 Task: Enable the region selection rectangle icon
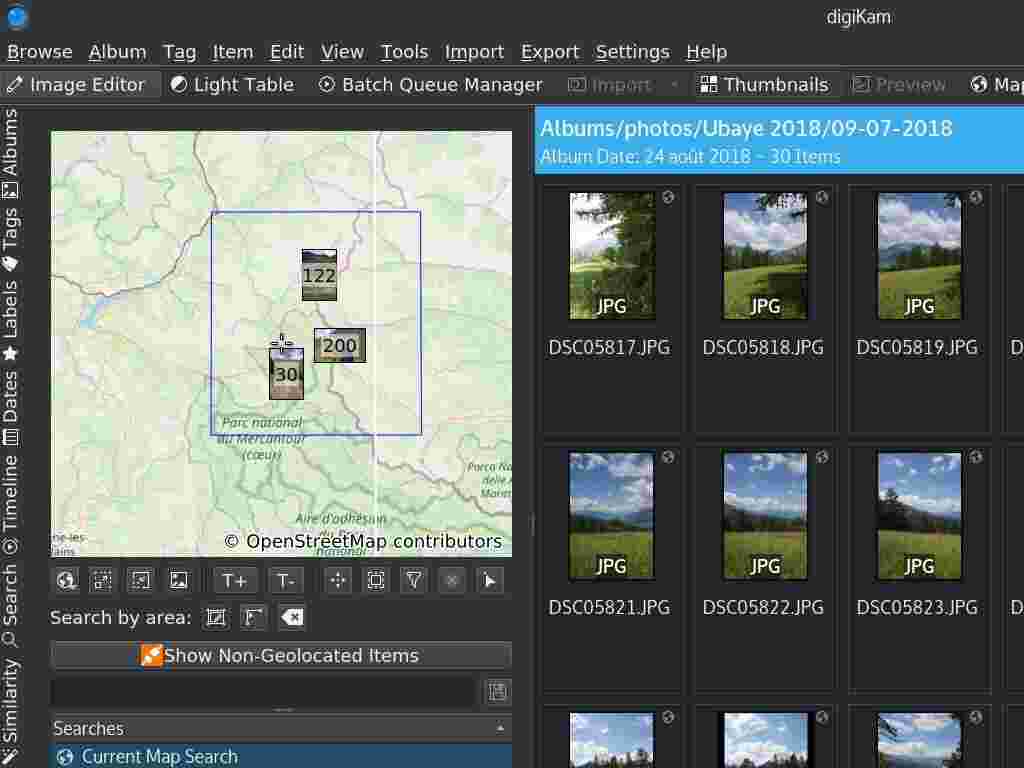376,580
